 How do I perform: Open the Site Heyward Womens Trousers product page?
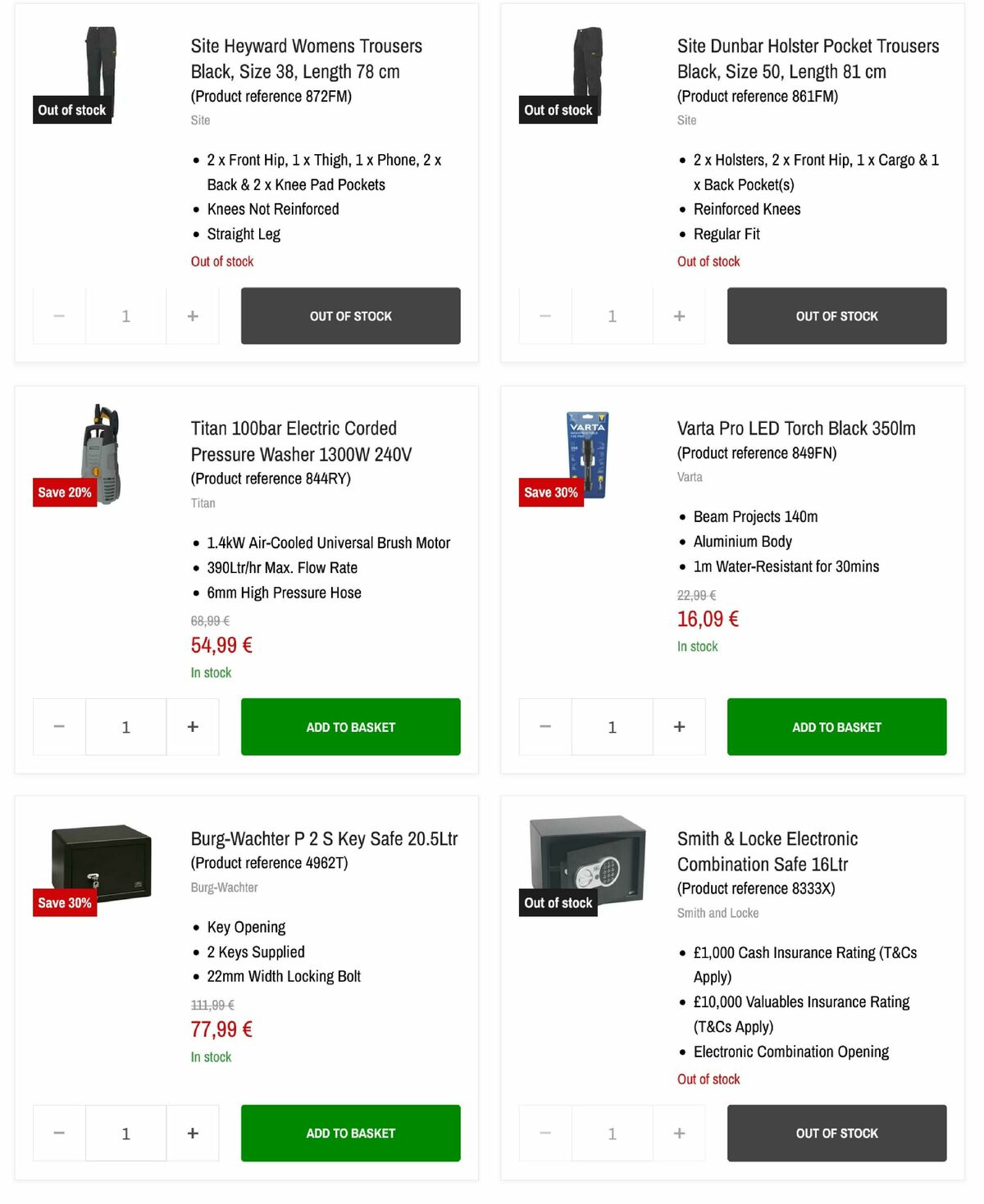point(305,58)
